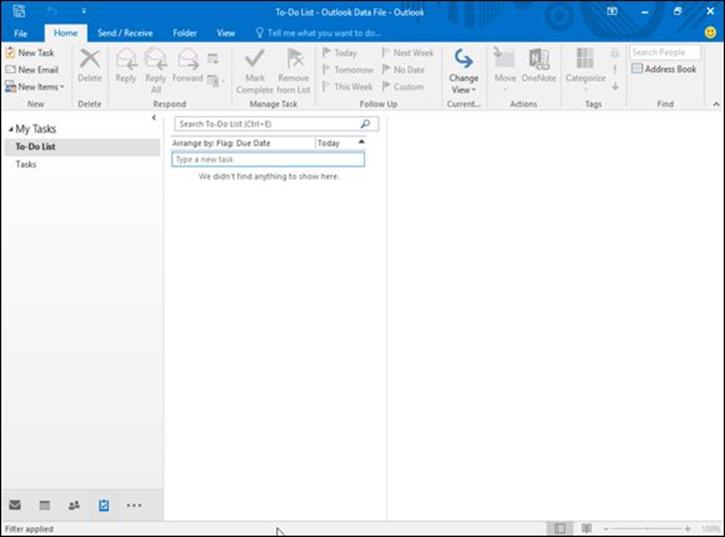This screenshot has height=537, width=725.
Task: Click the smiley feedback icon
Action: click(x=710, y=32)
